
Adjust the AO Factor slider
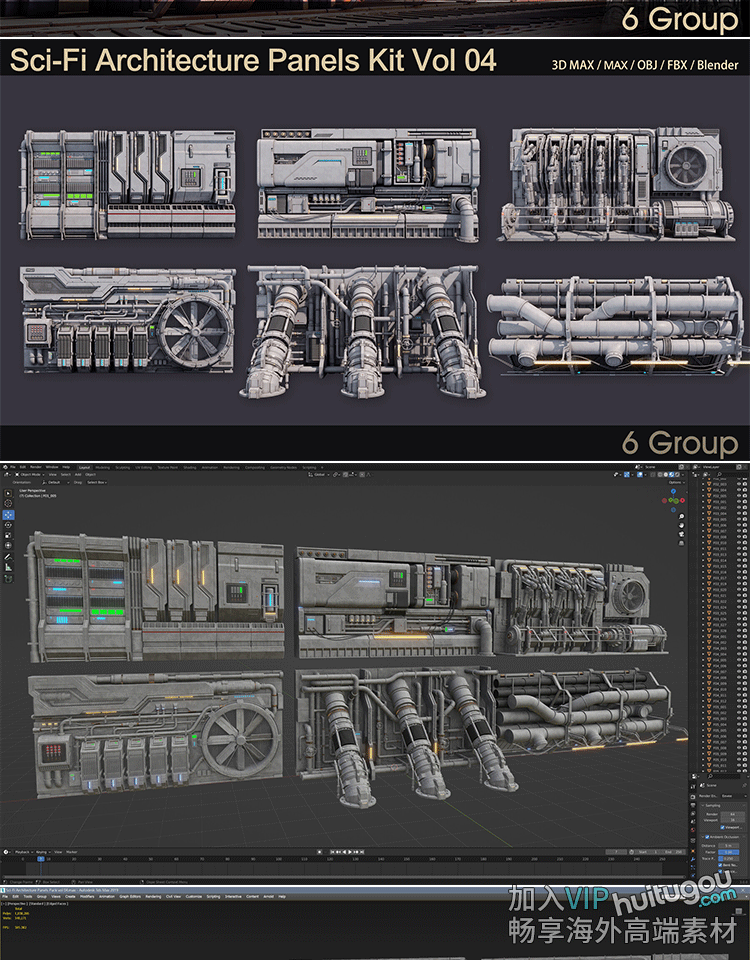(728, 852)
